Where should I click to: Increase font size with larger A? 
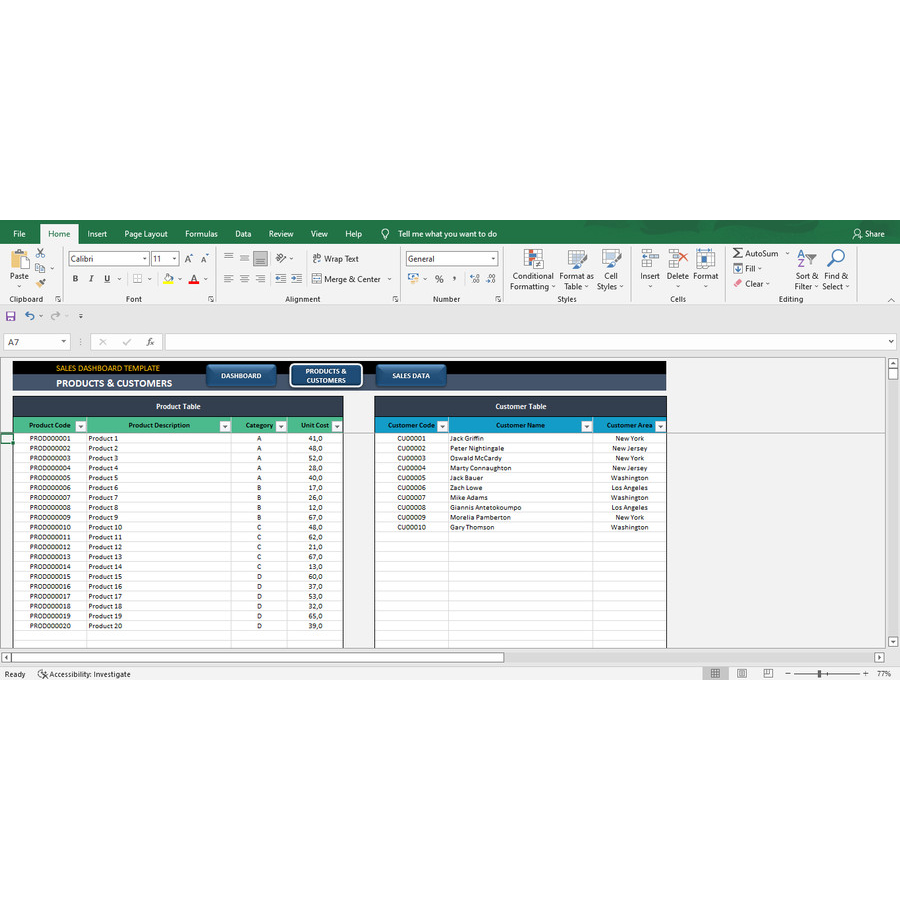pyautogui.click(x=188, y=259)
